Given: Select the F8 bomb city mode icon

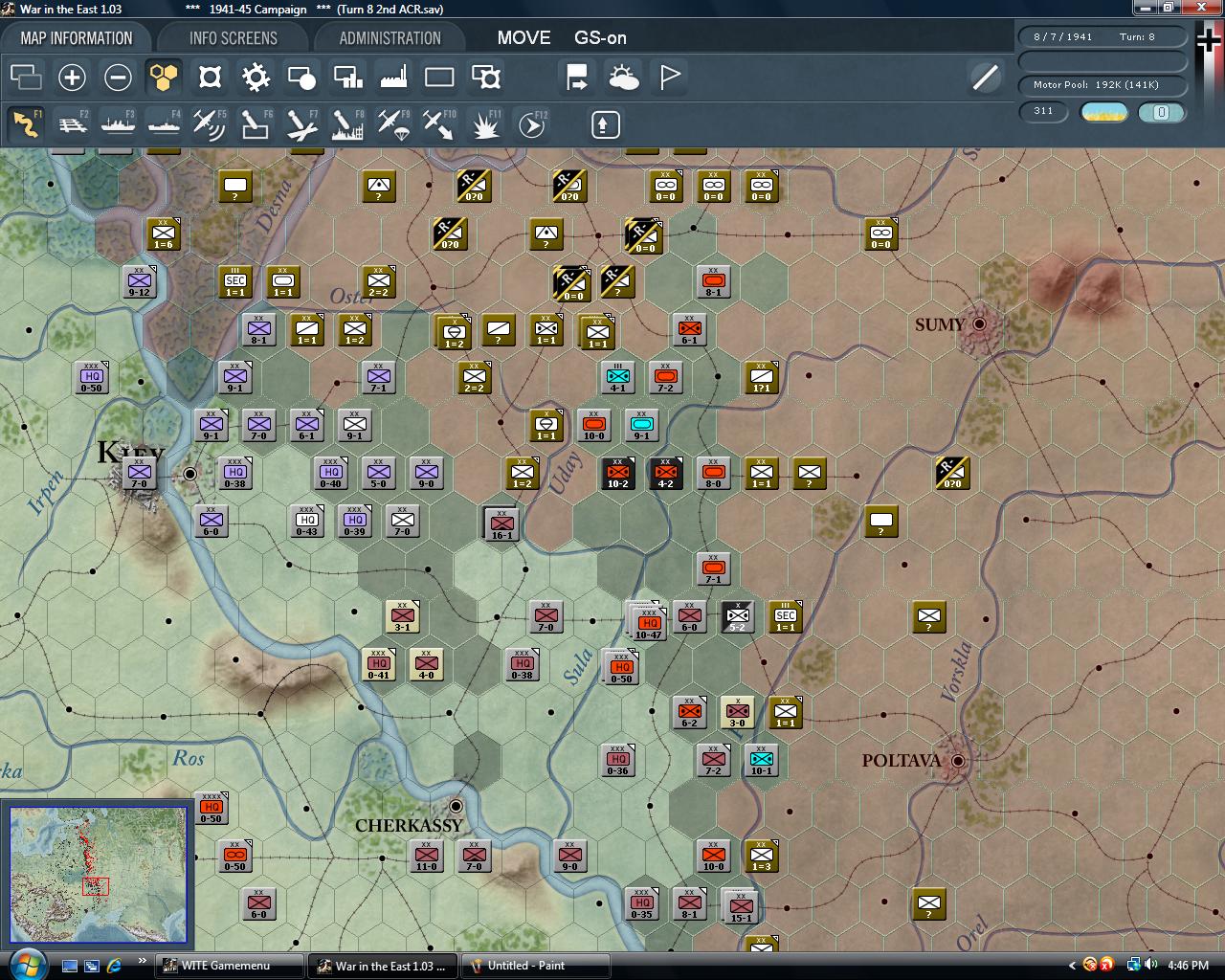Looking at the screenshot, I should click(x=347, y=124).
